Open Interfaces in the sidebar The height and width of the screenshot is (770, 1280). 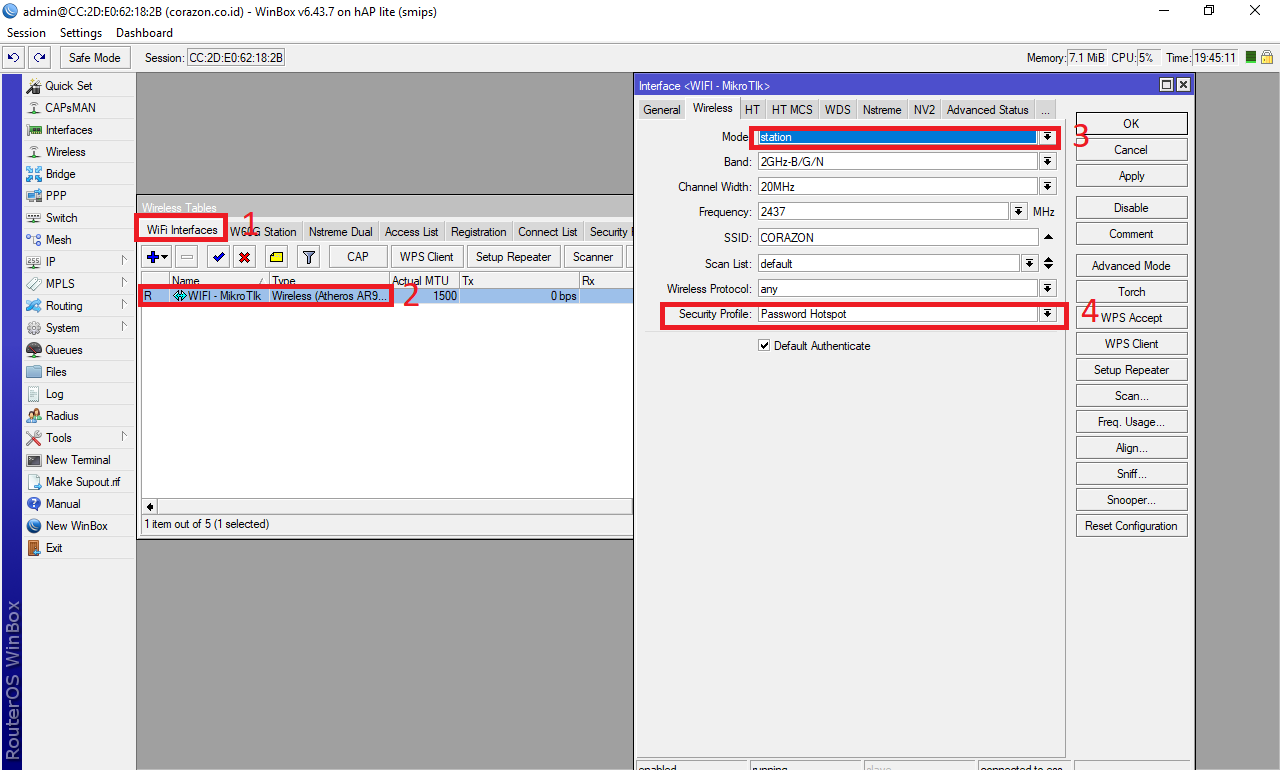[68, 130]
